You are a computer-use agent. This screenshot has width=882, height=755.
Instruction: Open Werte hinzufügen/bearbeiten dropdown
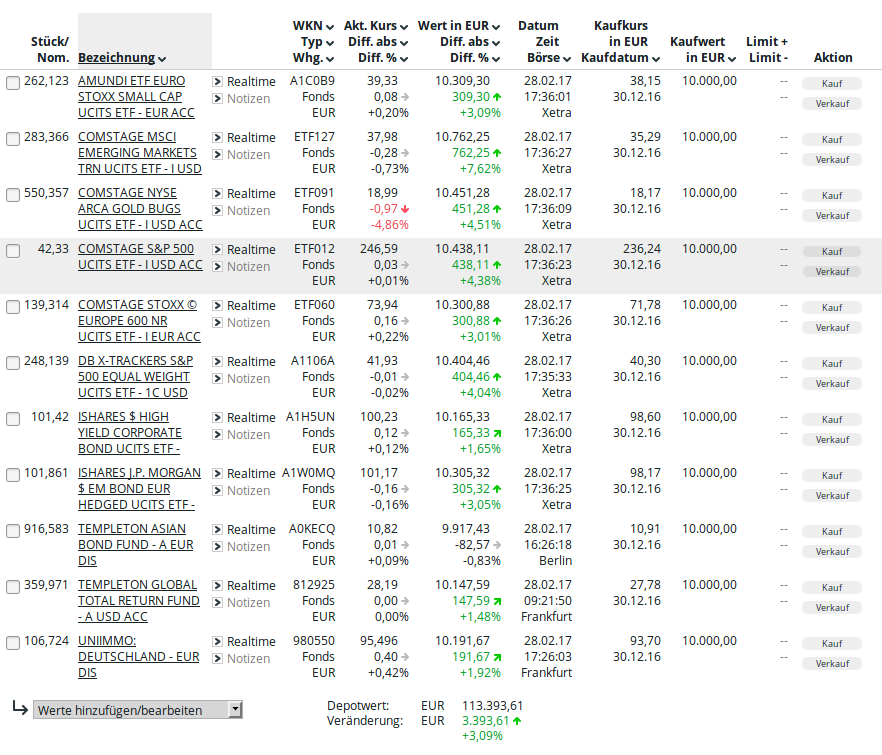138,710
